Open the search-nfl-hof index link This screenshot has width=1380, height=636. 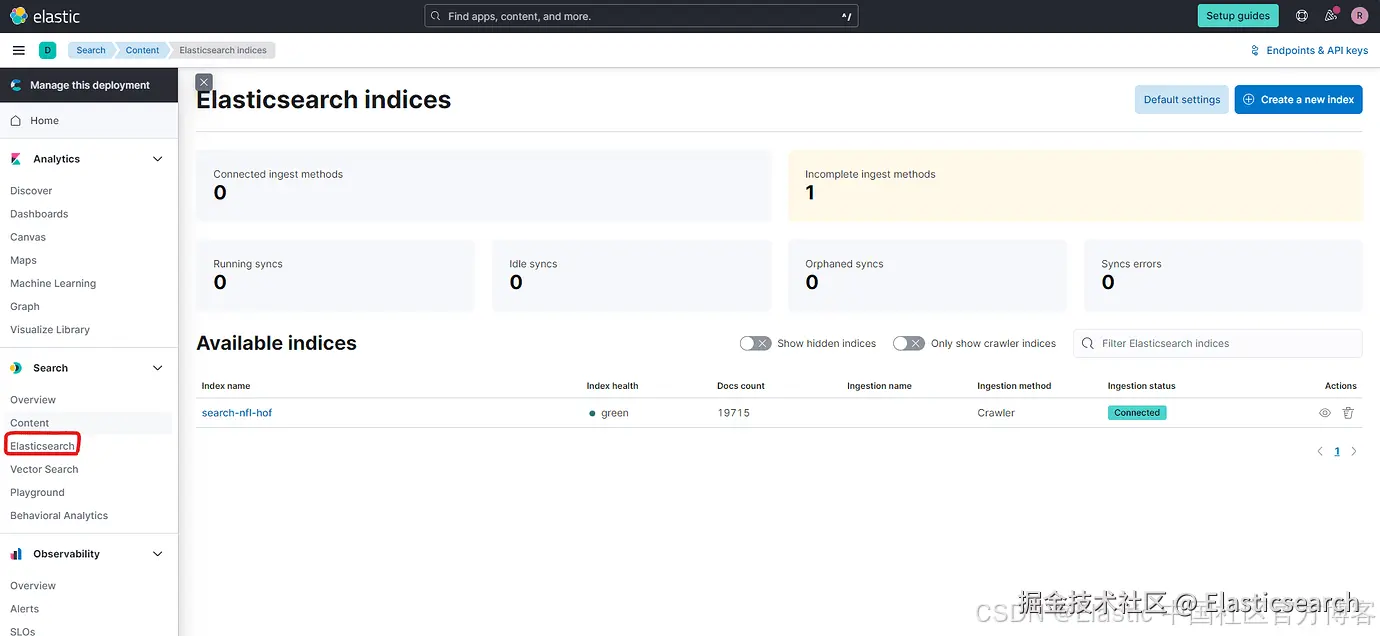pos(237,413)
